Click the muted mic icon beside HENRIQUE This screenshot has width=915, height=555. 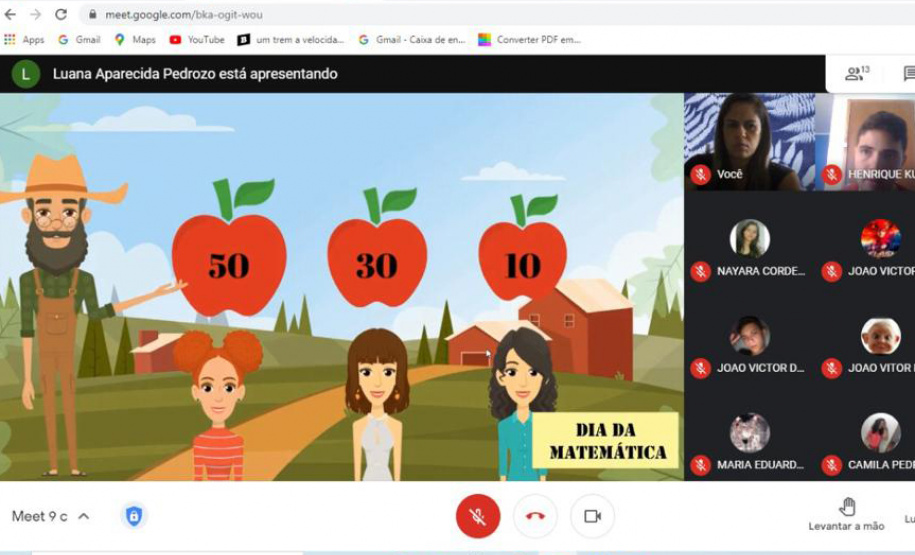coord(832,174)
